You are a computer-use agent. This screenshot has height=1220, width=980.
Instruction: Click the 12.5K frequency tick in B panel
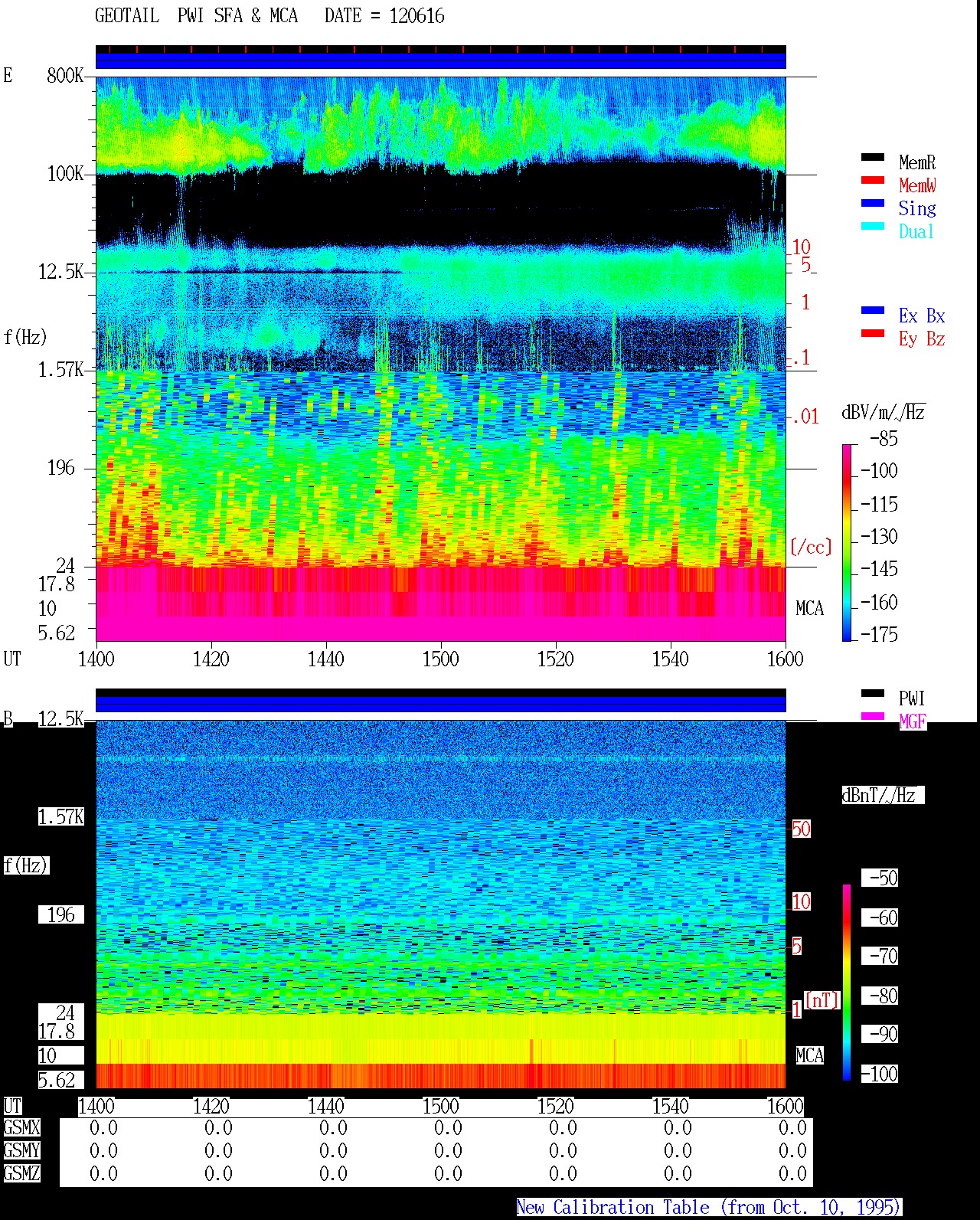pos(61,718)
